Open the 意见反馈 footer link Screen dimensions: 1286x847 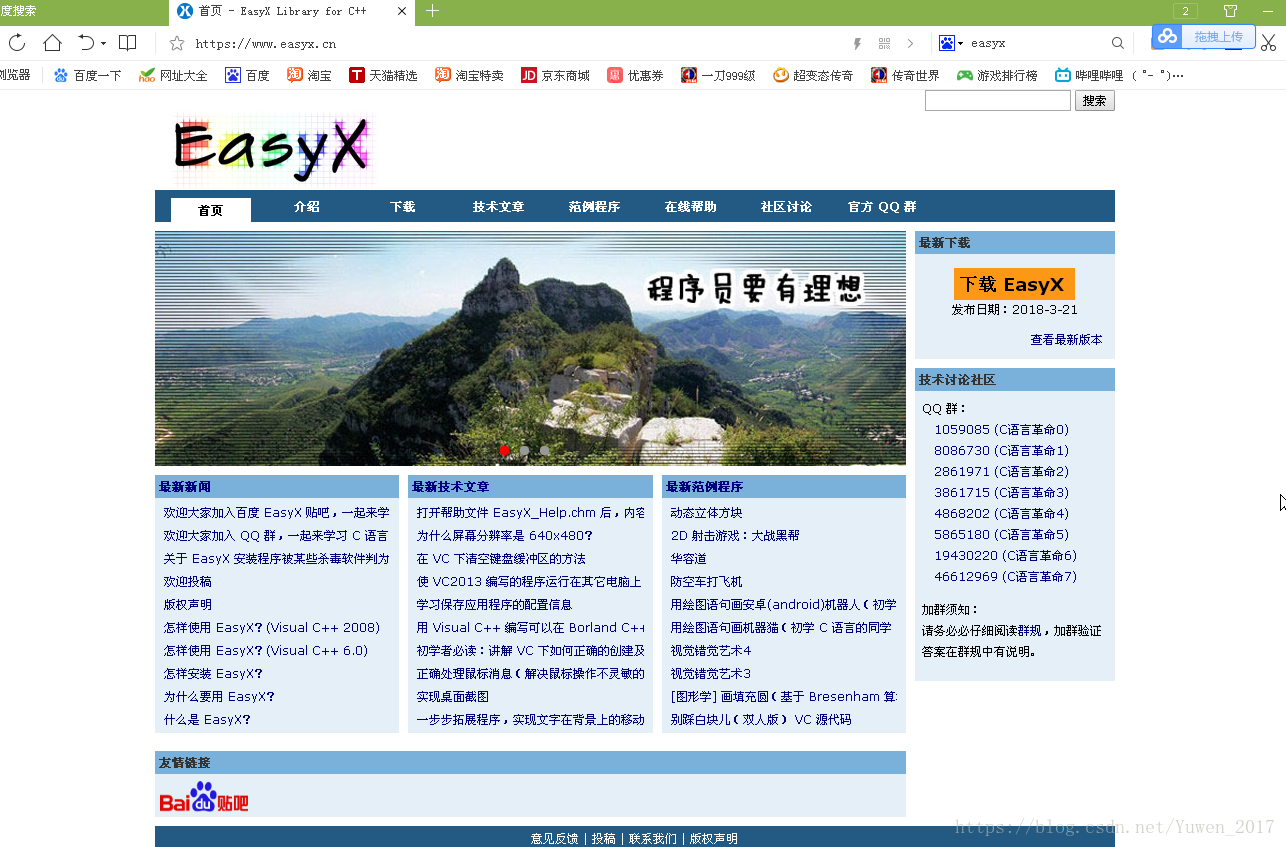click(x=554, y=839)
